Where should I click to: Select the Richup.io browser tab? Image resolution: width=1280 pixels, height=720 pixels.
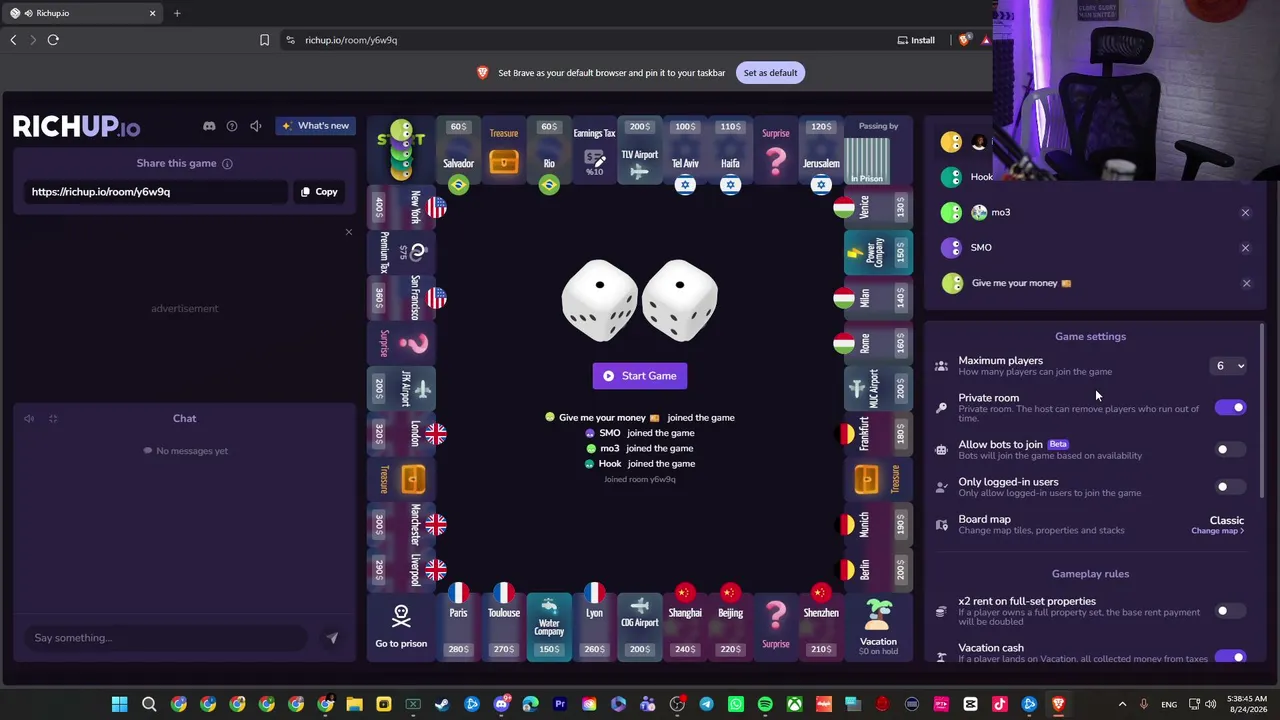(84, 13)
